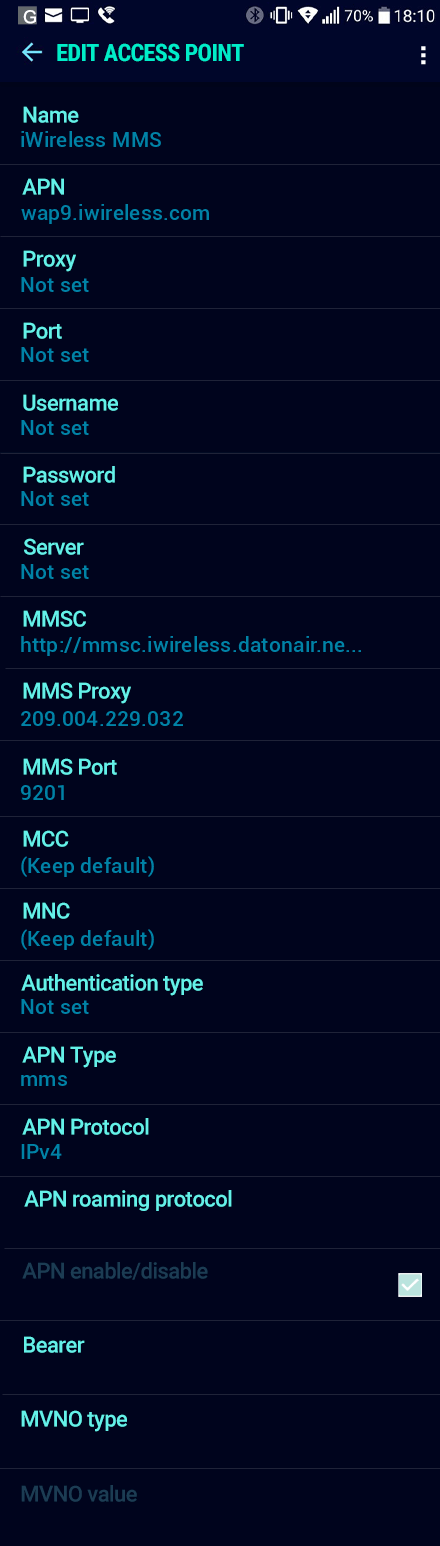
Task: Edit the APN Type mms entry
Action: (x=220, y=1068)
